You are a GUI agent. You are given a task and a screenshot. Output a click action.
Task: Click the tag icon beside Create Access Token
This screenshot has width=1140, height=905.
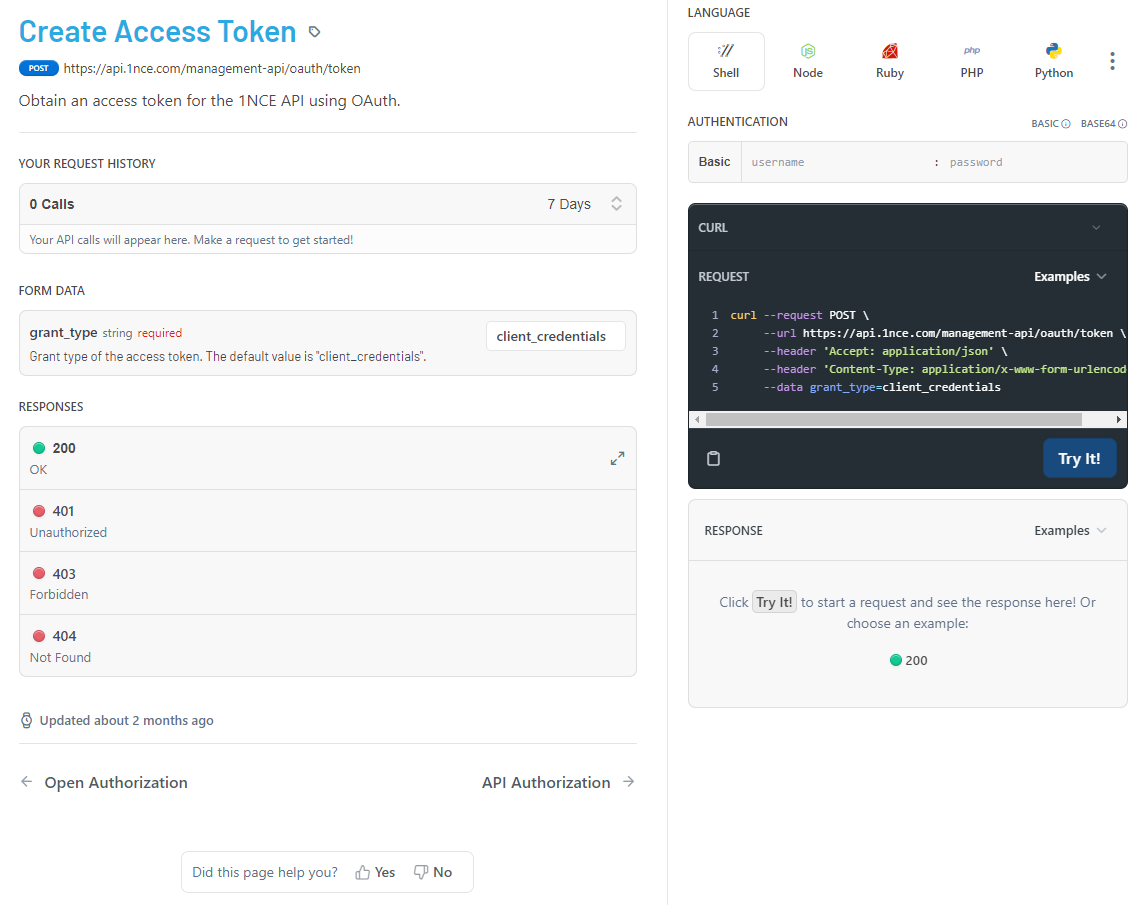(x=314, y=31)
